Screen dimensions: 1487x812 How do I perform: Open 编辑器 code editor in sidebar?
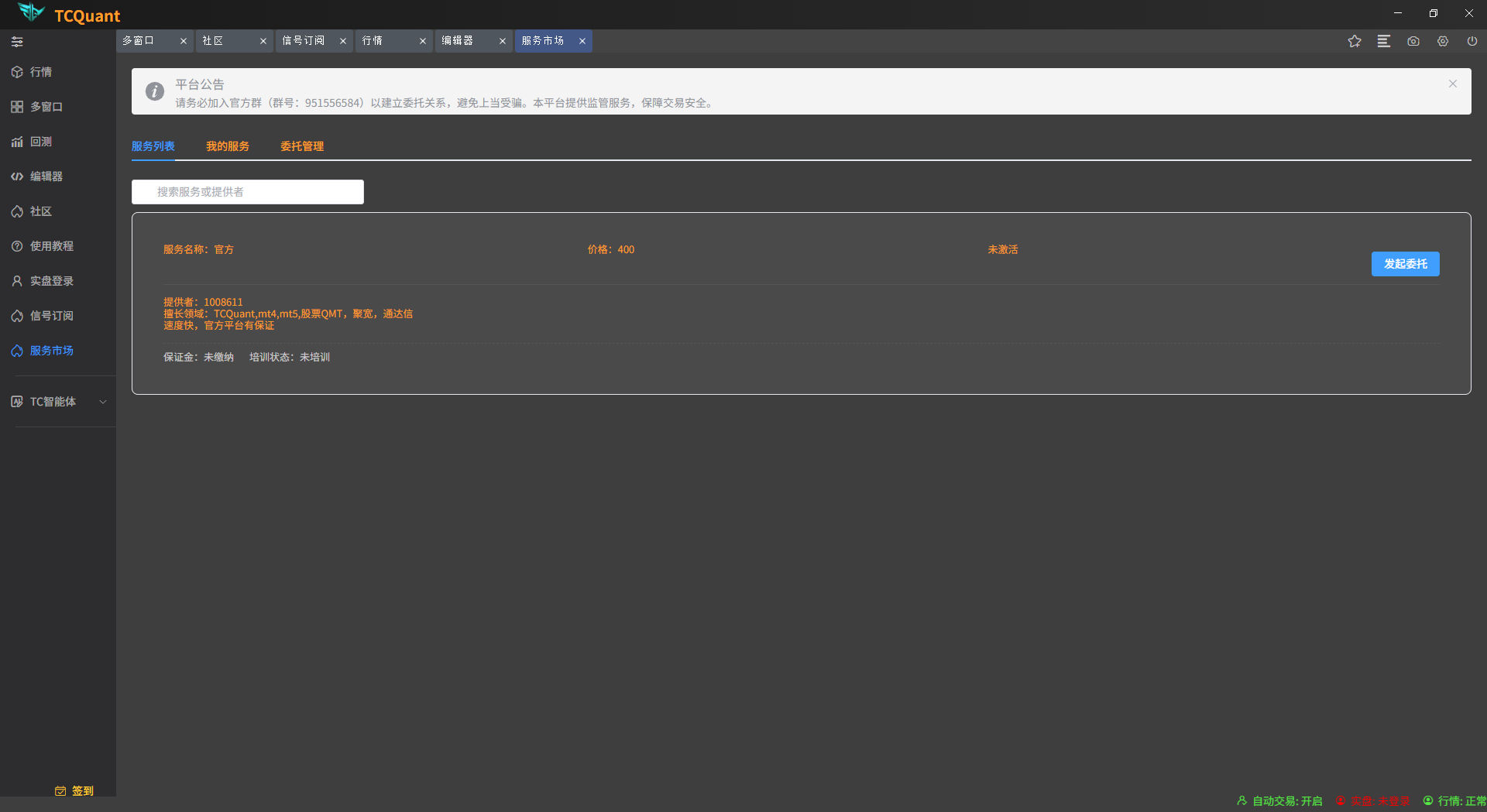pos(46,176)
